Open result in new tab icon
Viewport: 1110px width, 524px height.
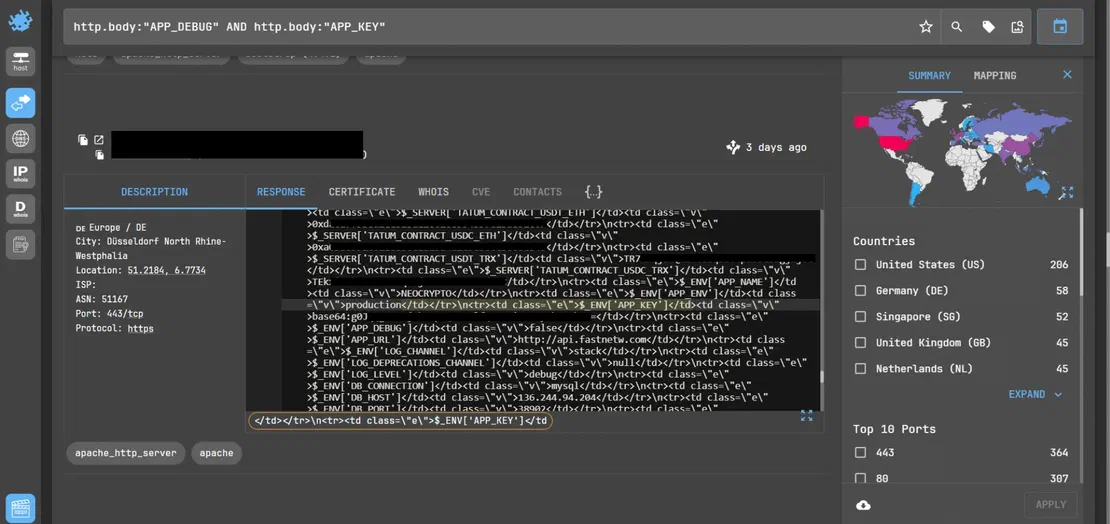(98, 140)
